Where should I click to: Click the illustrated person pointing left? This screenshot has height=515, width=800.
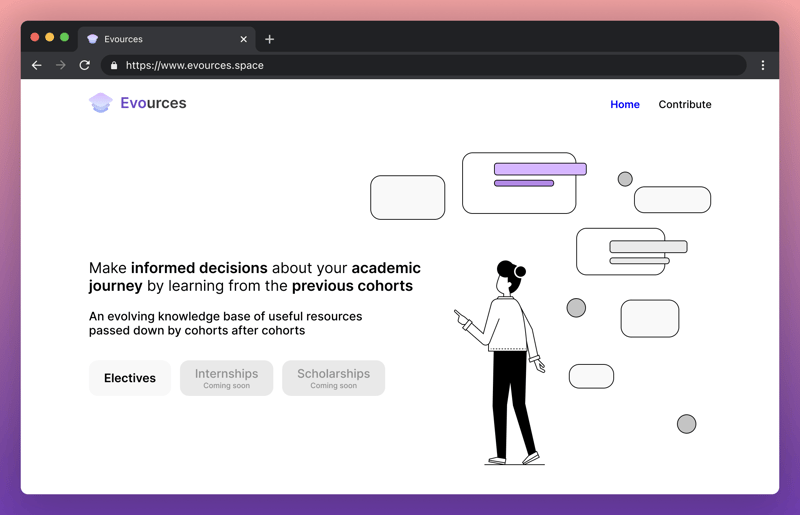[x=510, y=360]
